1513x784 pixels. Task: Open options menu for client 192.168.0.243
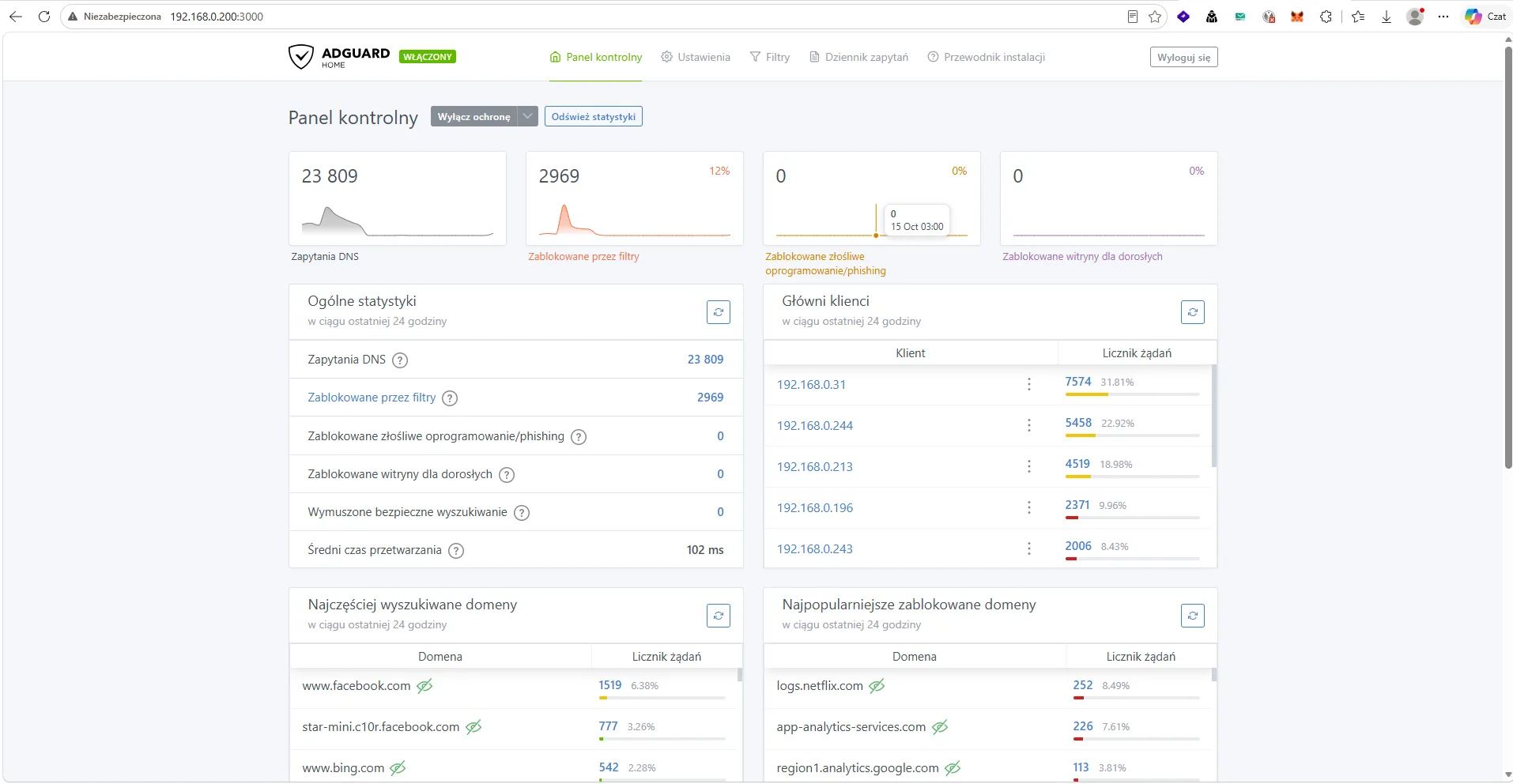(1028, 548)
